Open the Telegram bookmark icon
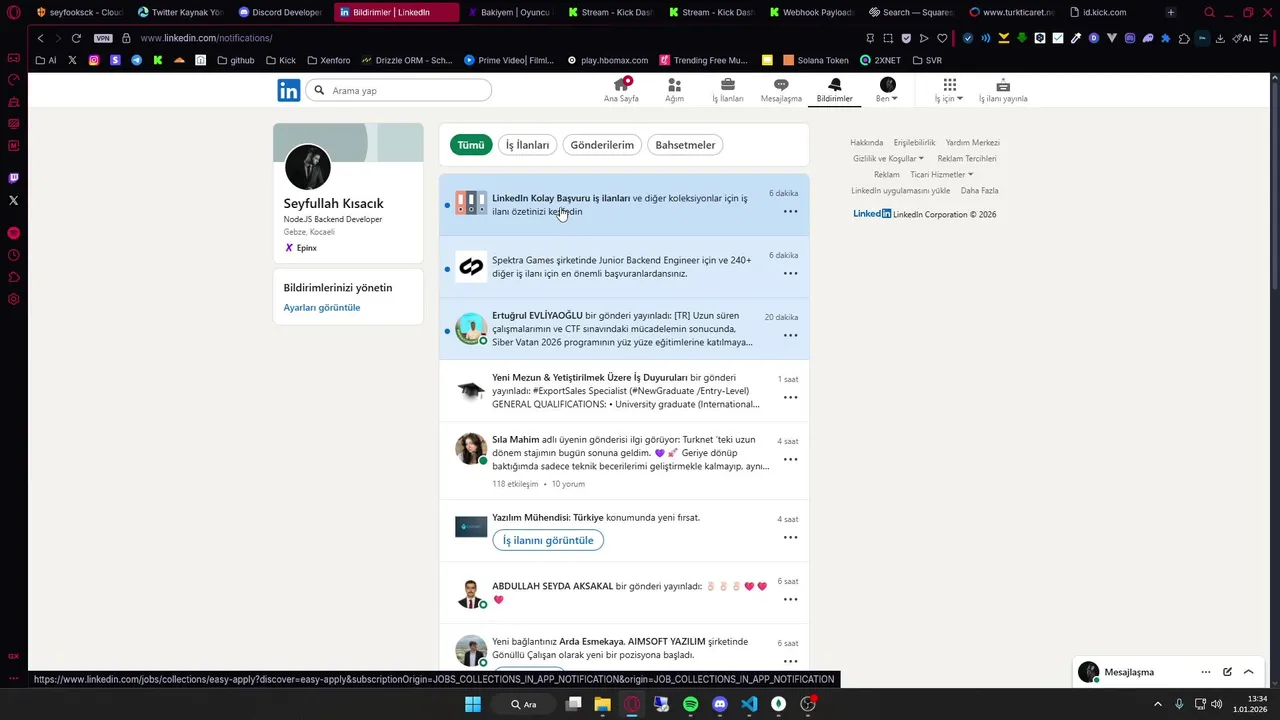The image size is (1280, 720). tap(137, 60)
